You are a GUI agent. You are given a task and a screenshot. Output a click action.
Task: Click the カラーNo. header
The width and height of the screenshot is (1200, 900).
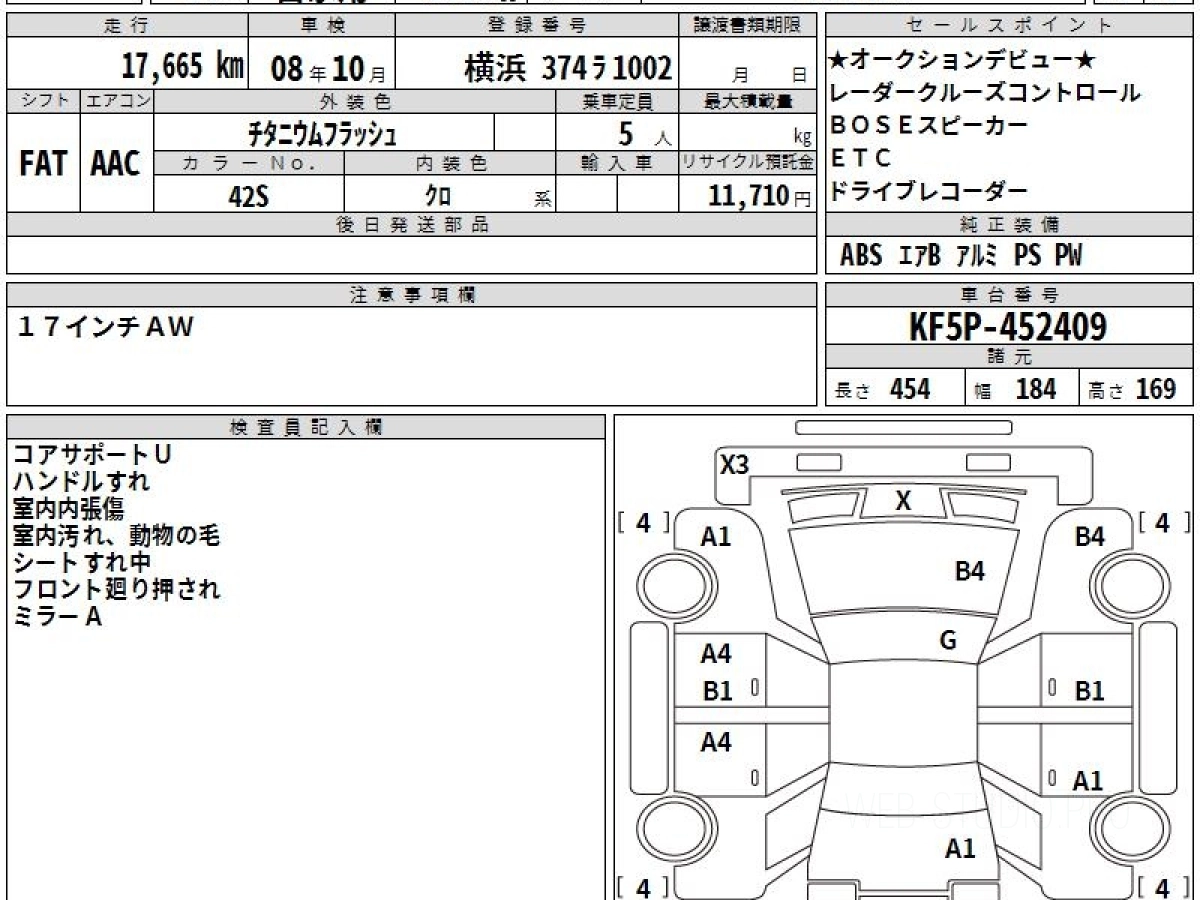pos(249,164)
